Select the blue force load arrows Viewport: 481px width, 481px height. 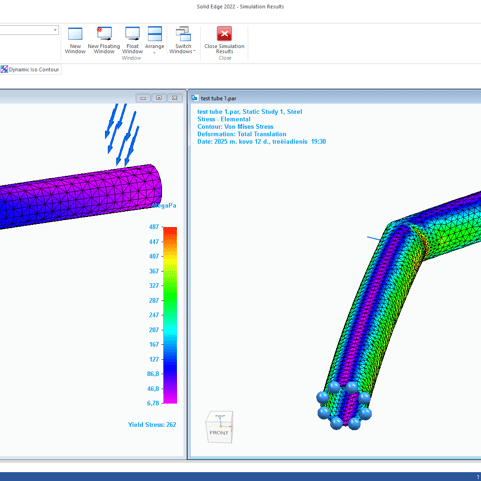point(122,135)
